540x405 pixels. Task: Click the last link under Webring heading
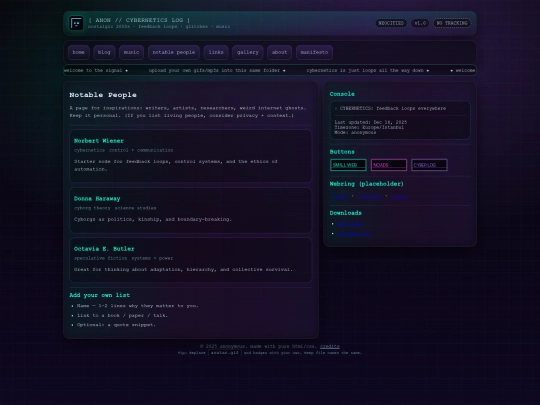coord(400,197)
